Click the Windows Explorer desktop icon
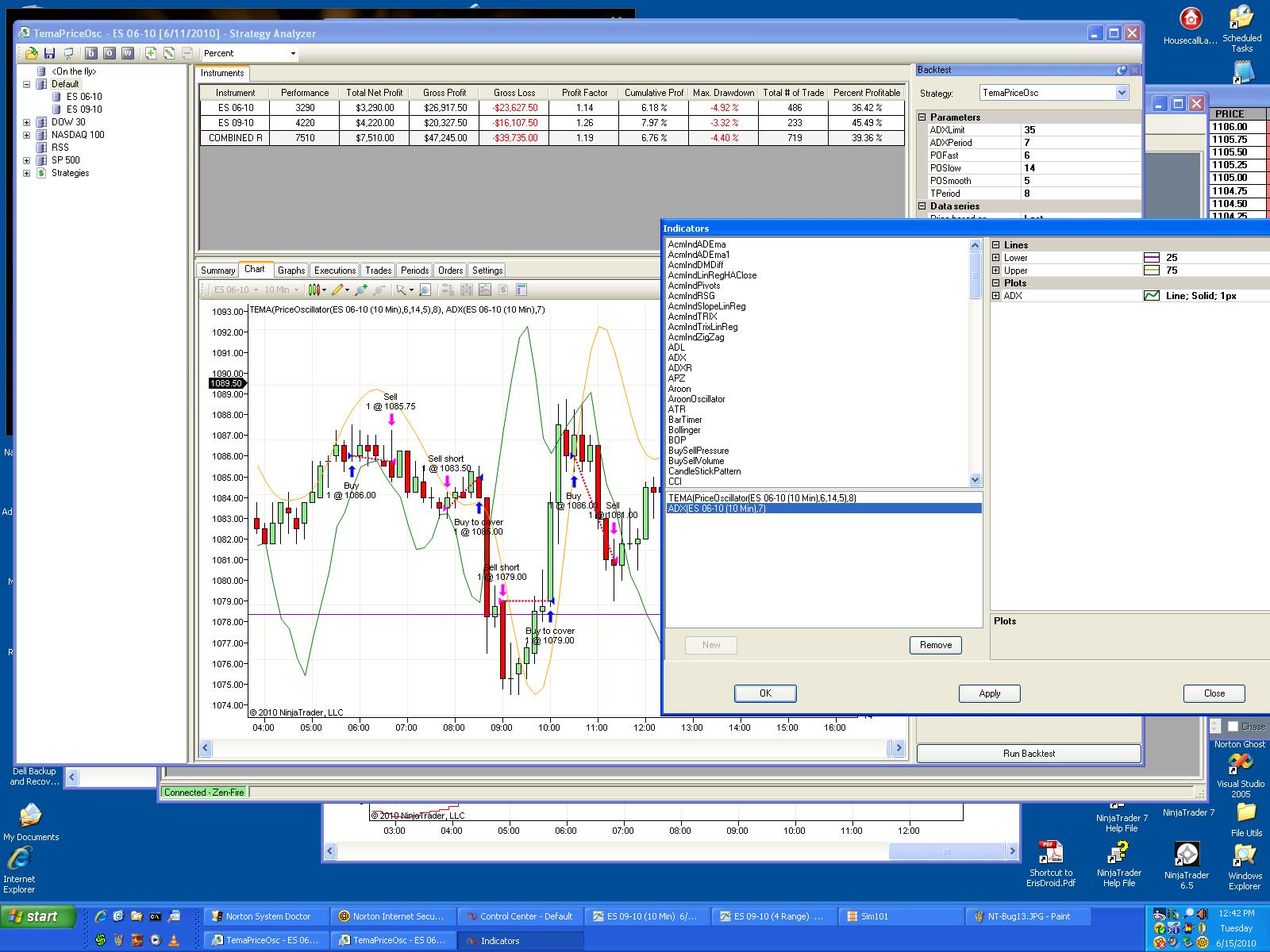Image resolution: width=1270 pixels, height=952 pixels. 1245,866
